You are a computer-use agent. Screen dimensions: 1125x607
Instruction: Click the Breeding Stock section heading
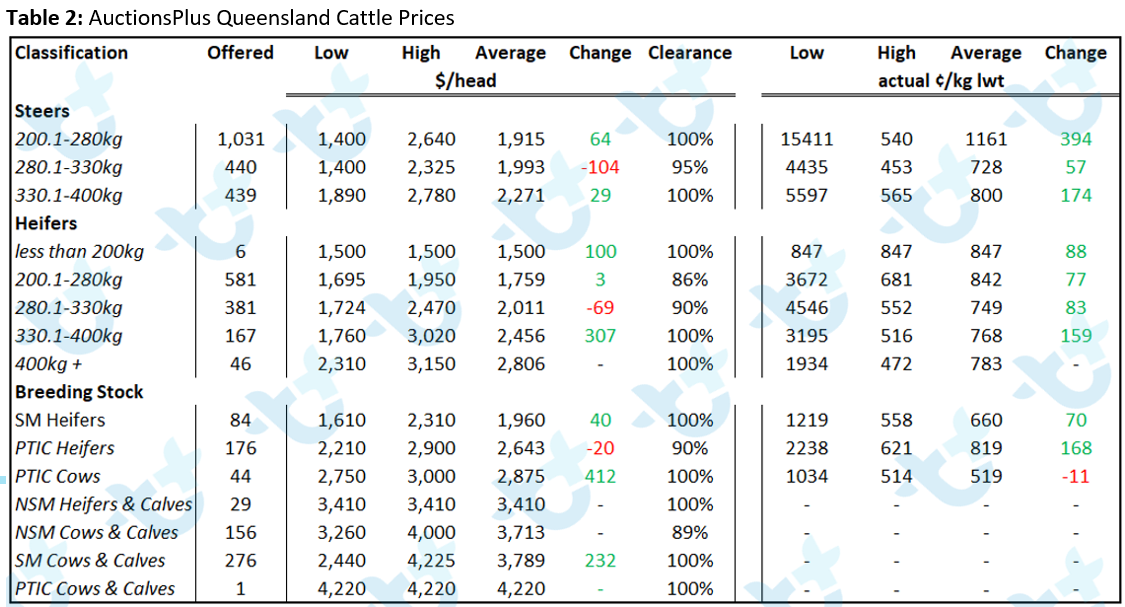[79, 392]
